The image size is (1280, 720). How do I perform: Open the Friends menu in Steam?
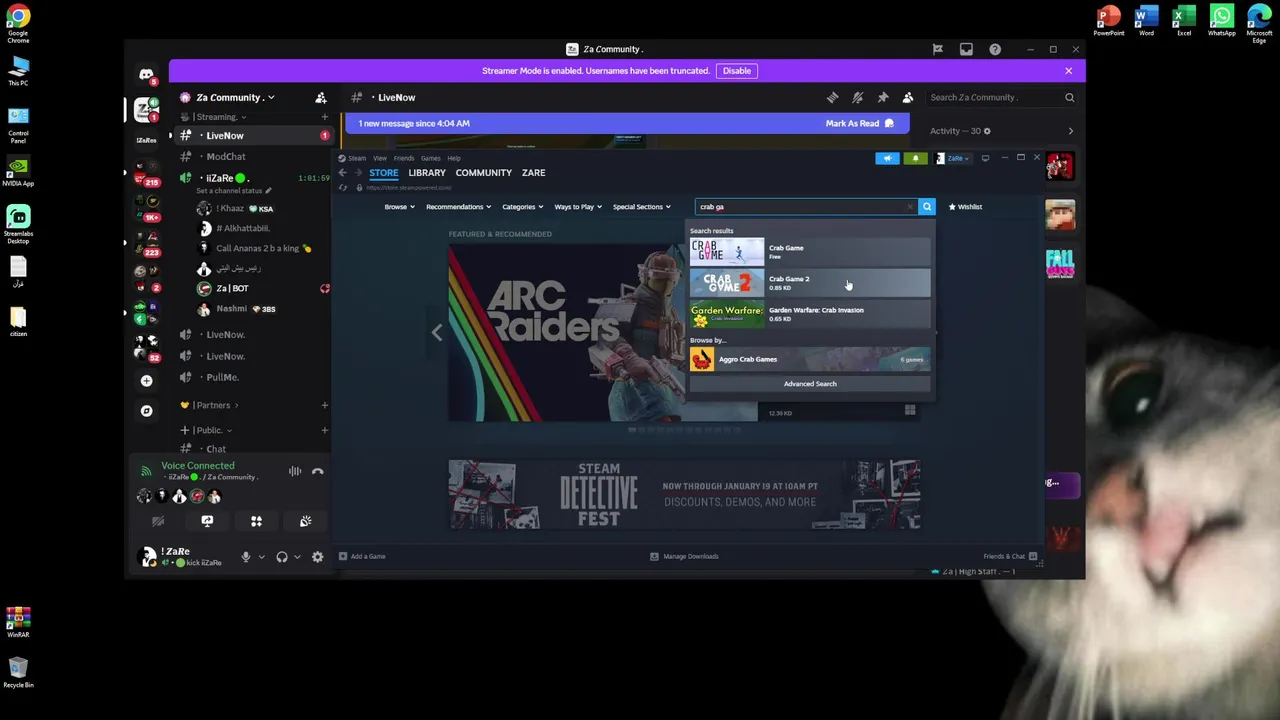click(x=404, y=158)
